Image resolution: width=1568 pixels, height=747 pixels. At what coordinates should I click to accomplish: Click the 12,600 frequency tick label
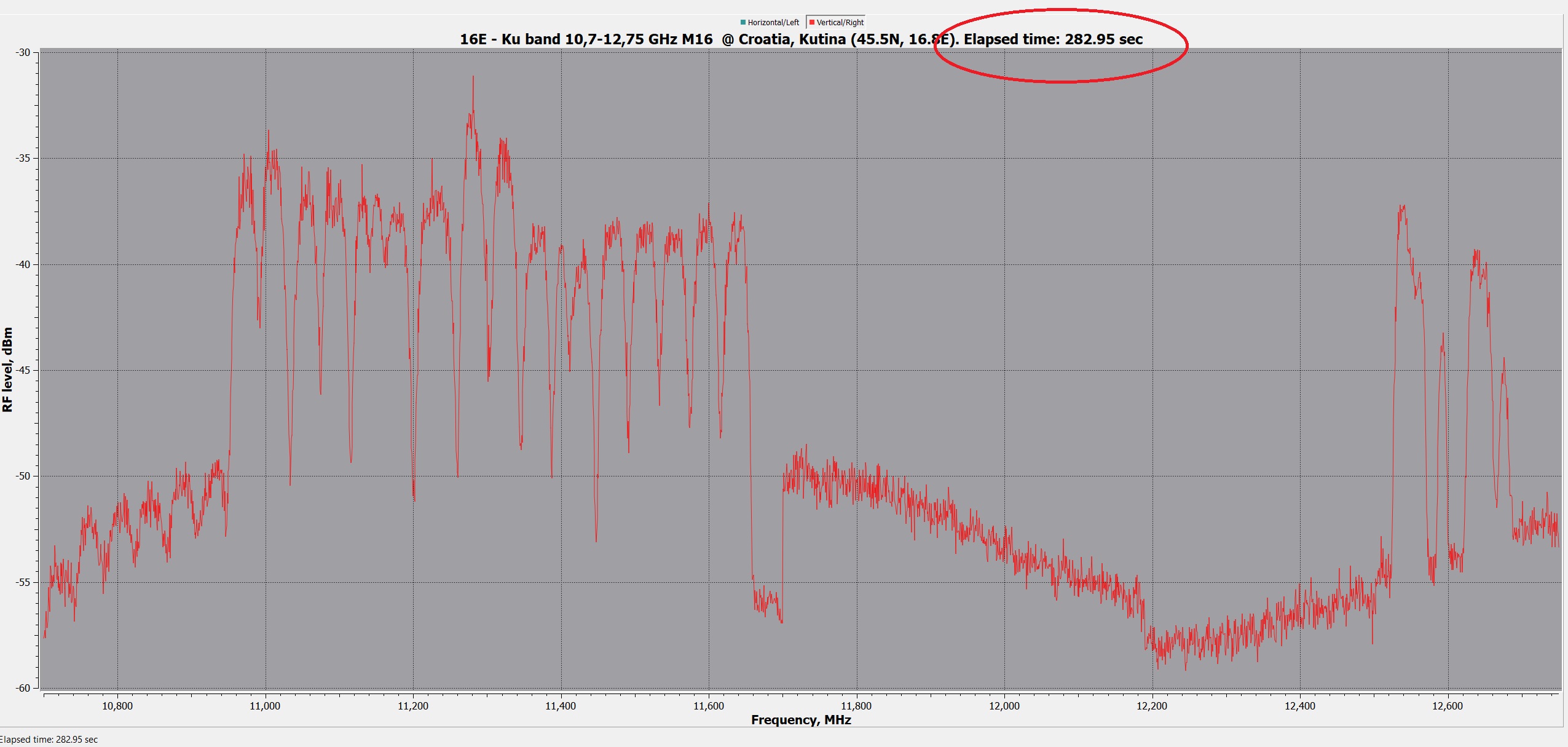[1447, 706]
